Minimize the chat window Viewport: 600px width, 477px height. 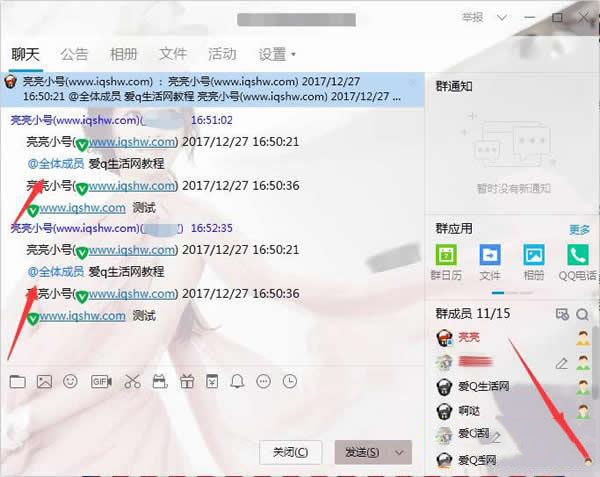530,18
